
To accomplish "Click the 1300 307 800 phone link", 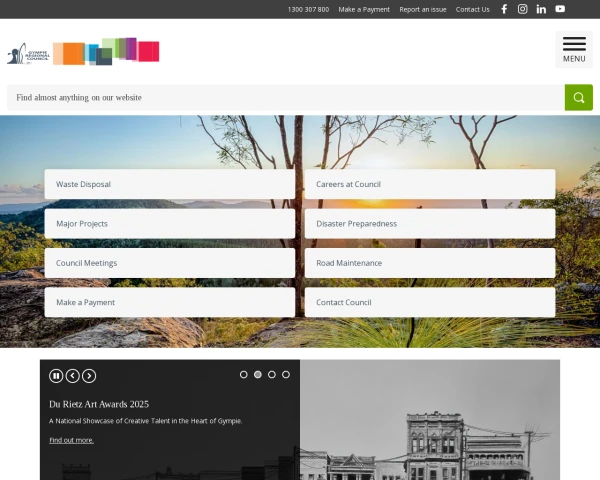I will point(308,10).
